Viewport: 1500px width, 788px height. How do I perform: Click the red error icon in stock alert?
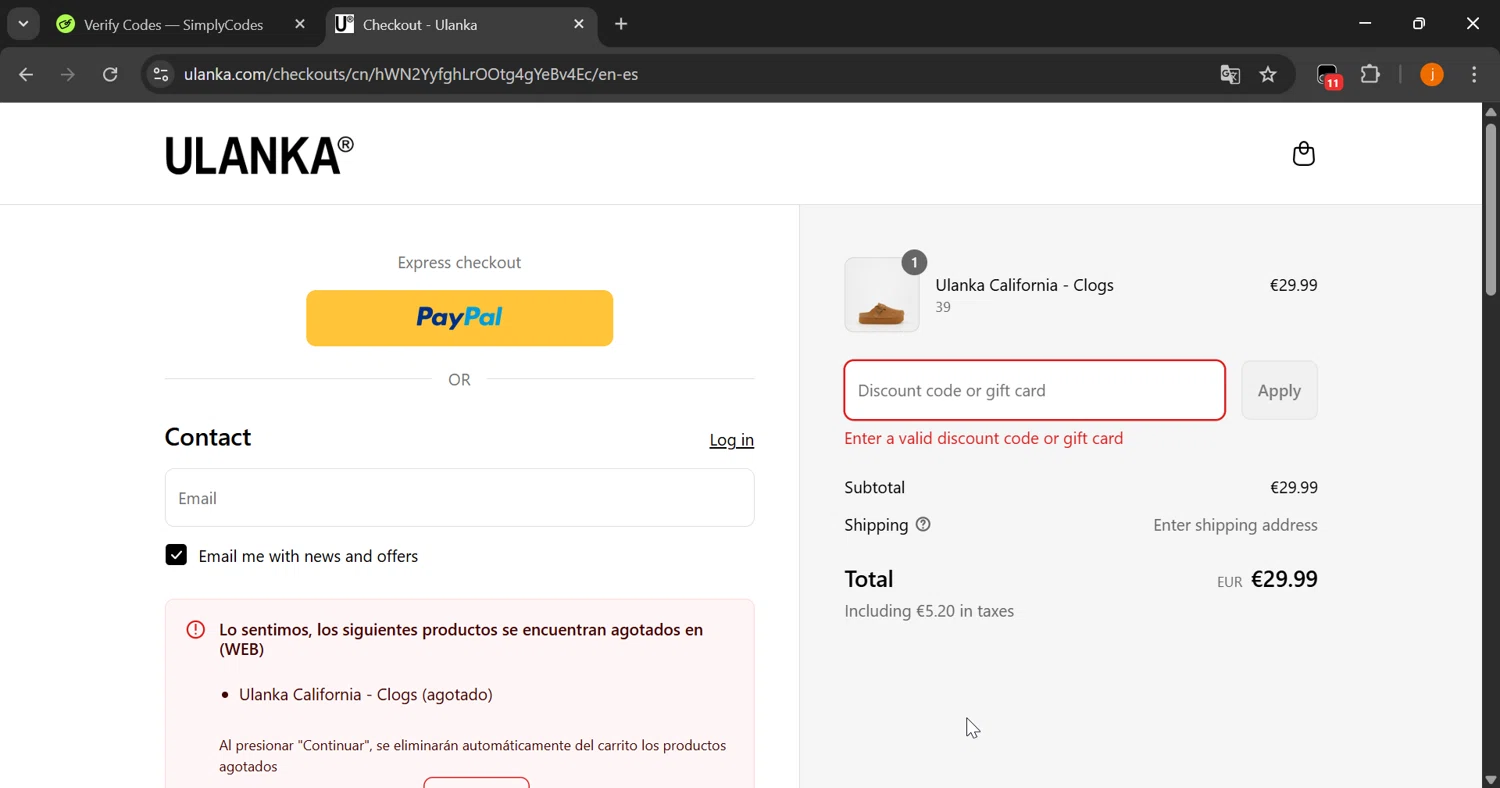pos(196,630)
